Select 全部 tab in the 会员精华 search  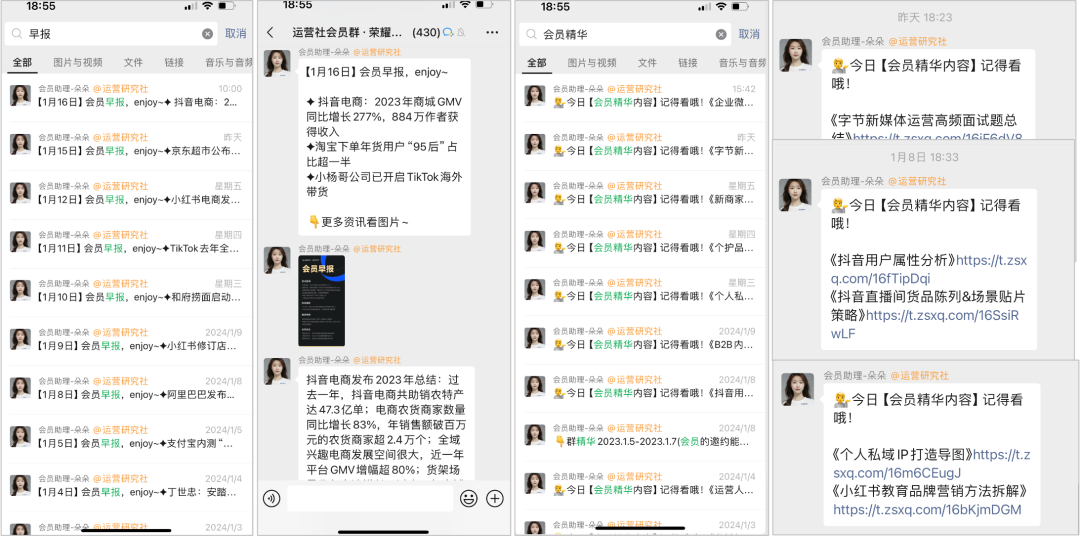[536, 63]
